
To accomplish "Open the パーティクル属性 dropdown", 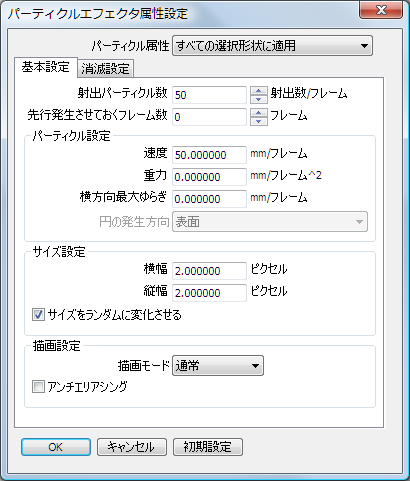I will [x=272, y=45].
